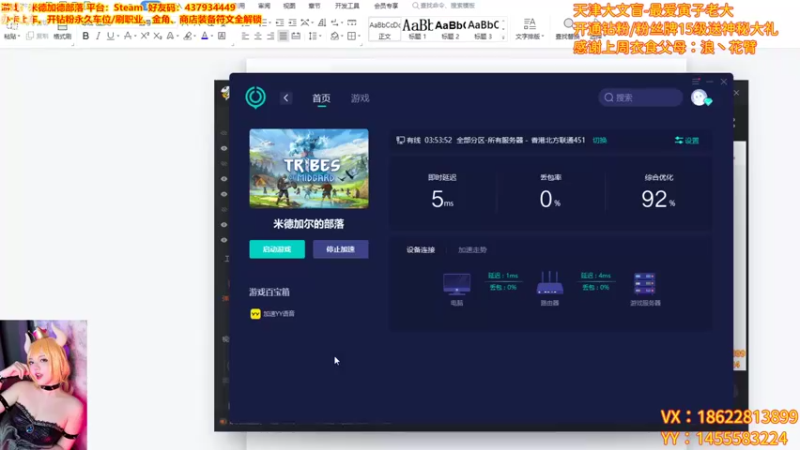Open 设置 with sliders icon
The height and width of the screenshot is (450, 800).
687,140
